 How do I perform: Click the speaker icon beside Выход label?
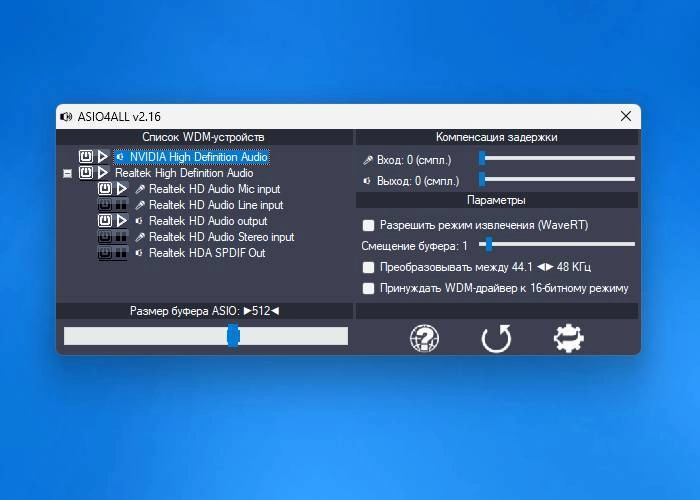tap(367, 181)
